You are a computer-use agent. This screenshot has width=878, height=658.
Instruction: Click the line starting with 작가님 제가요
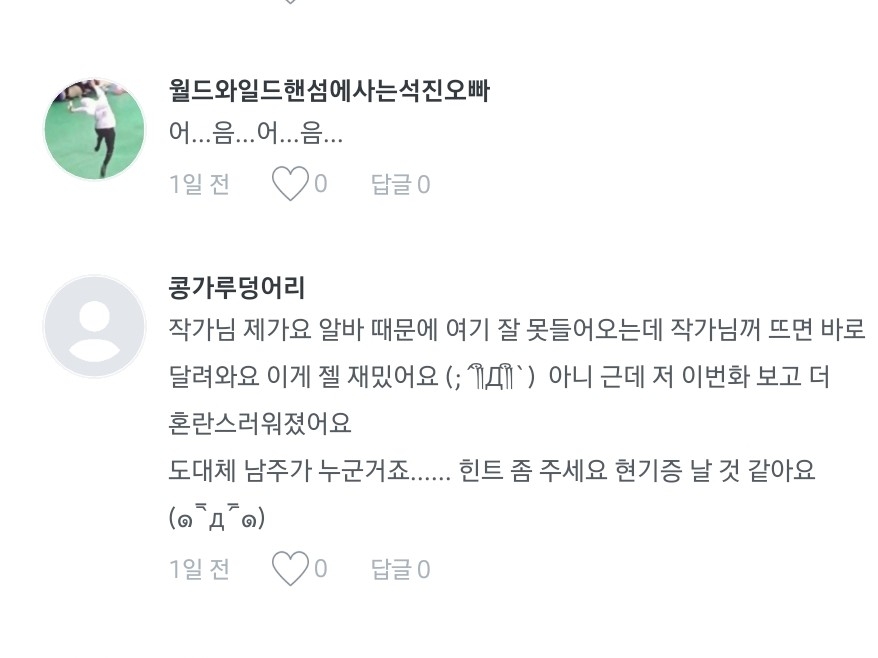(x=517, y=329)
